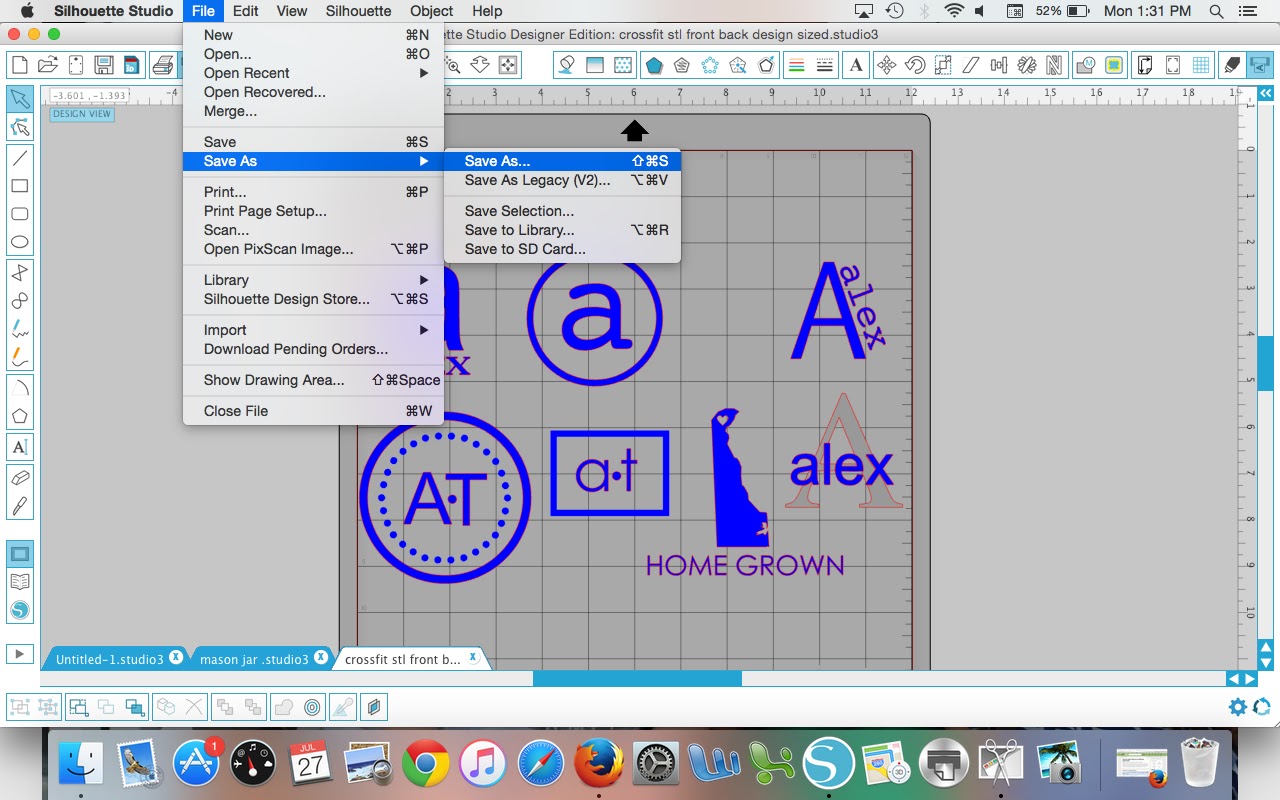1280x800 pixels.
Task: Select the Eraser tool
Action: (x=20, y=477)
